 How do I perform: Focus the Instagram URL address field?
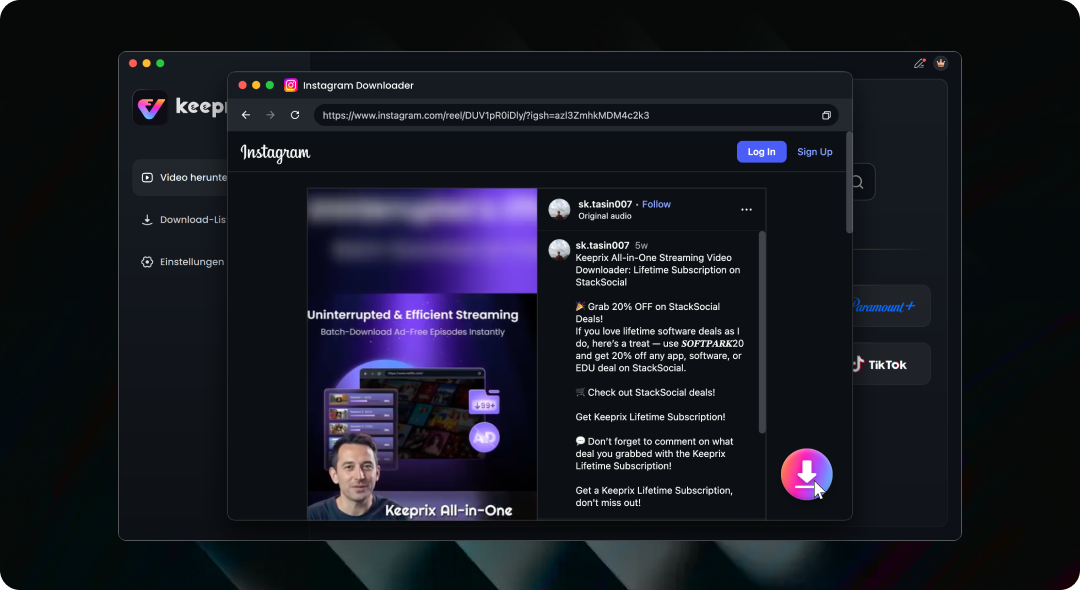point(576,115)
